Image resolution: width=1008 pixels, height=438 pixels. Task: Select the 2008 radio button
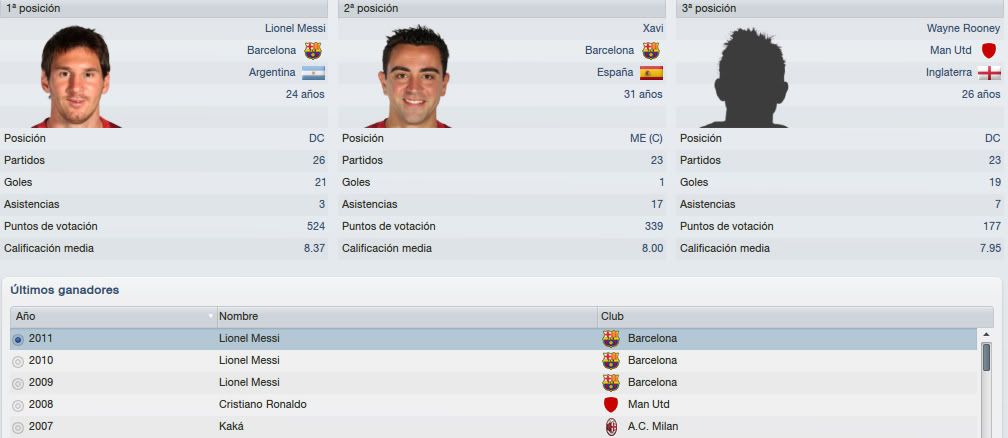(18, 405)
